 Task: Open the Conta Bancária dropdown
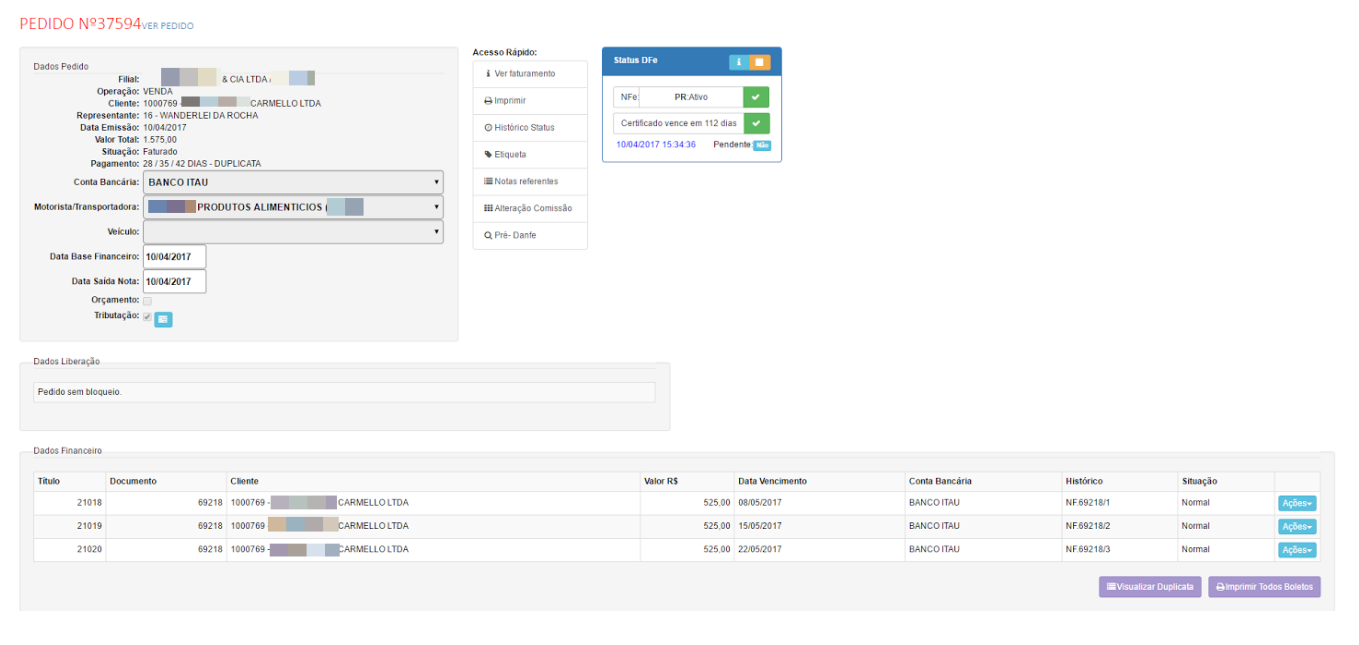293,182
